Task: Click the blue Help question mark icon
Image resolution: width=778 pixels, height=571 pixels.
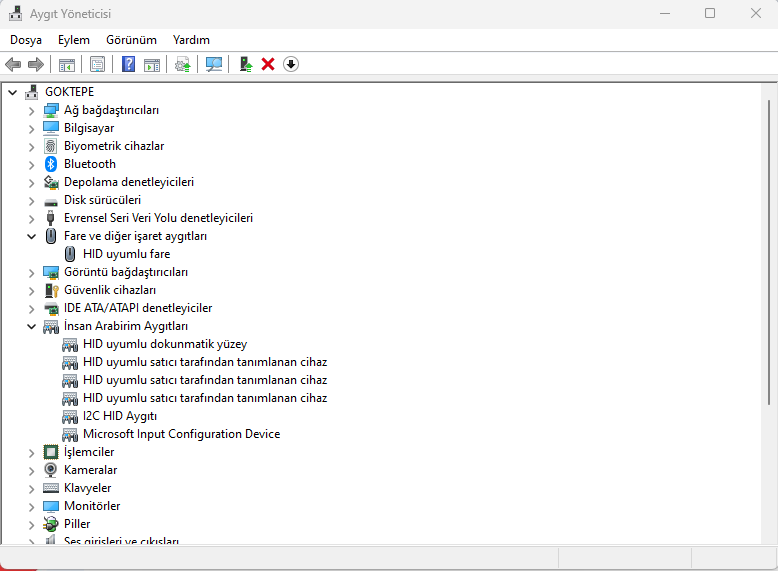Action: pos(128,64)
